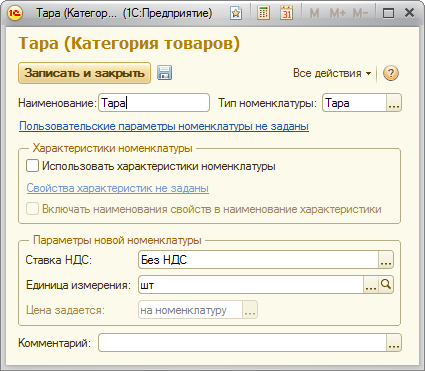Image resolution: width=425 pixels, height=371 pixels.
Task: Add to favorites using the star icon
Action: tap(236, 13)
